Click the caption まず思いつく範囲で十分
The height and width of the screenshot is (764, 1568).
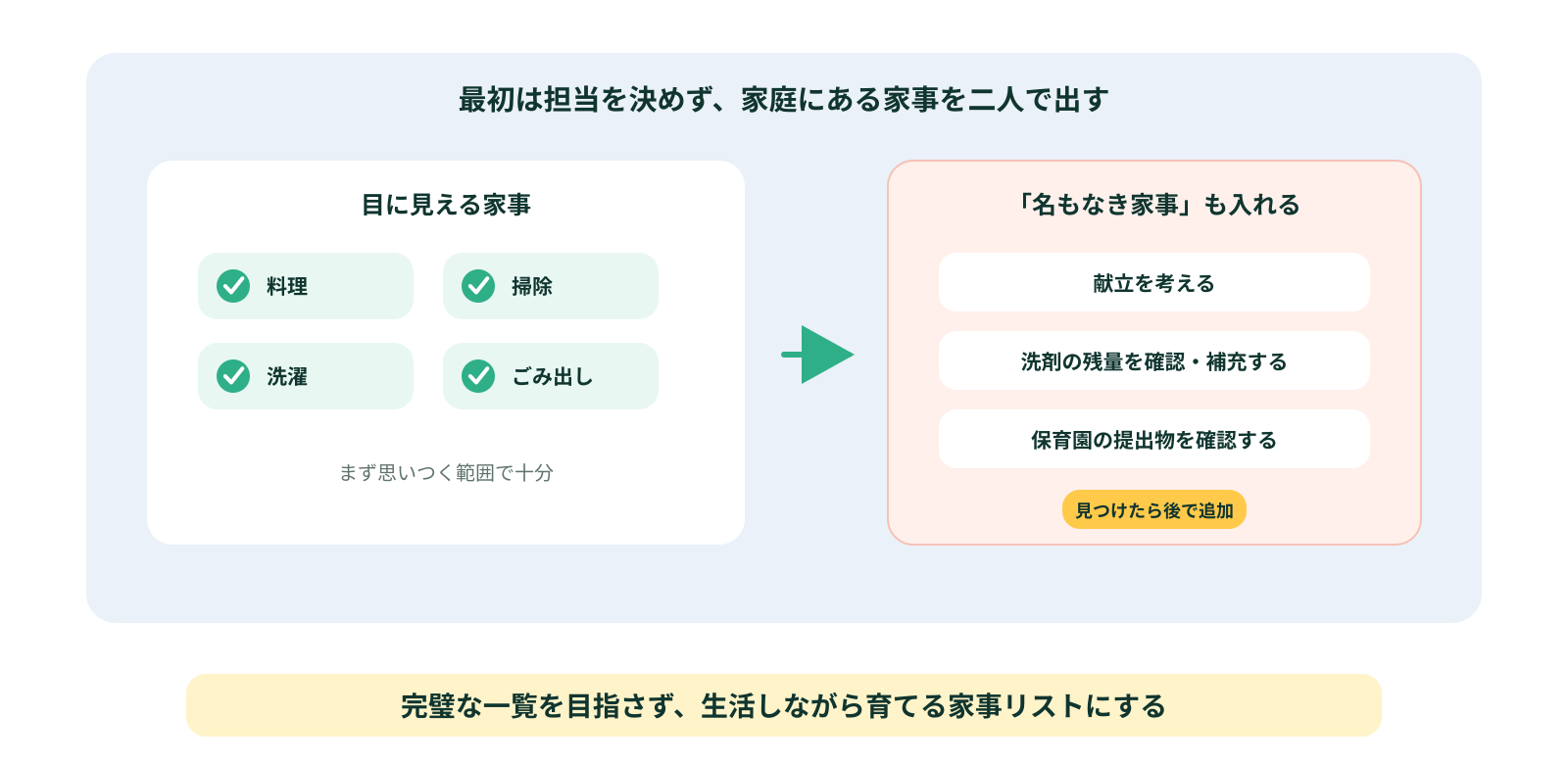tap(446, 472)
